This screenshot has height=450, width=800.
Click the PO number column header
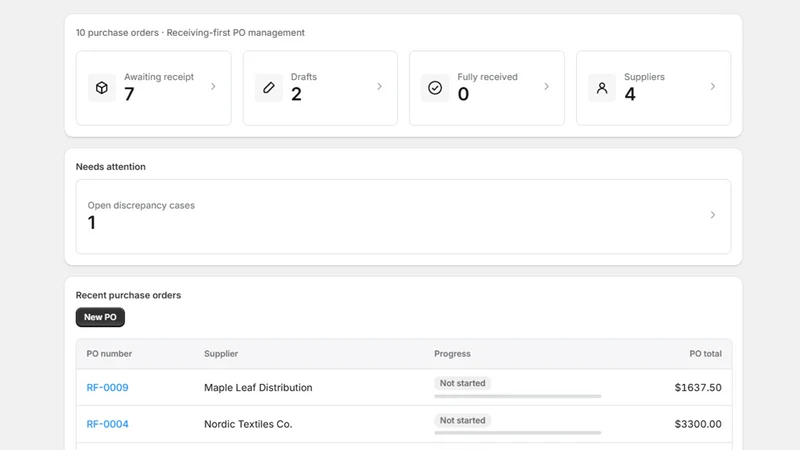(109, 354)
